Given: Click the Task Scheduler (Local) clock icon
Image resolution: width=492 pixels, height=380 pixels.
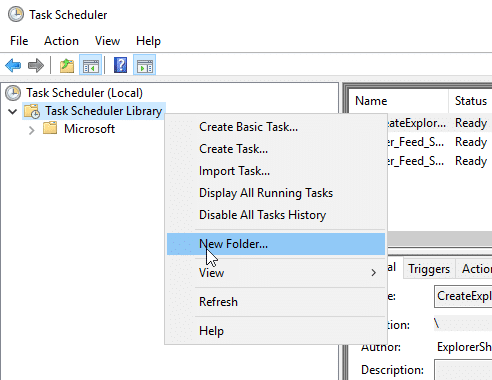Looking at the screenshot, I should point(13,93).
